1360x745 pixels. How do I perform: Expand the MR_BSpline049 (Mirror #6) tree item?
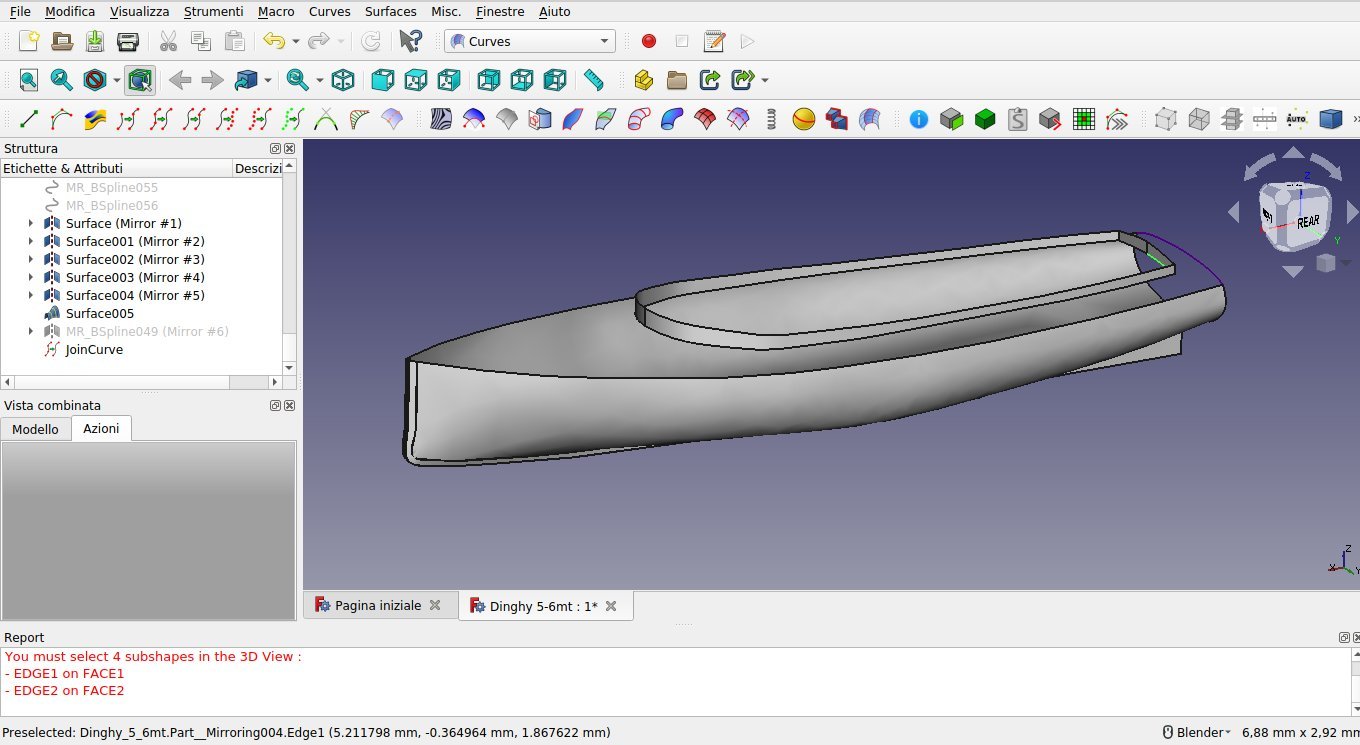pyautogui.click(x=30, y=331)
